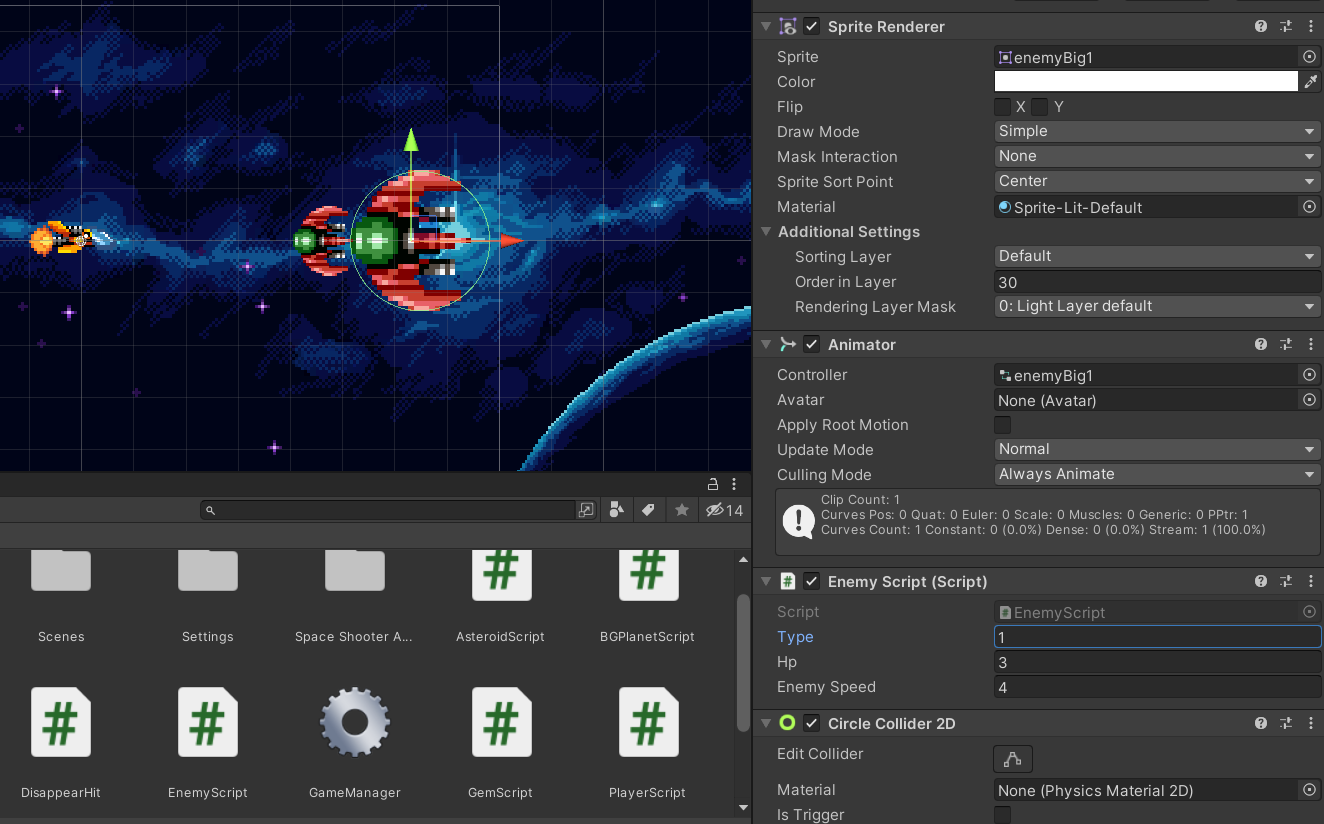Click the Sprite Renderer Material object picker
Screen dimensions: 1324x824
click(x=1309, y=207)
